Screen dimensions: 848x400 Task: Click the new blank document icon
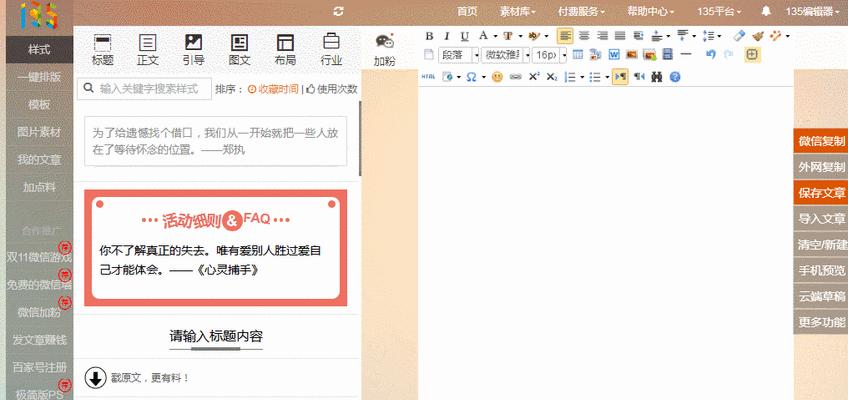428,55
